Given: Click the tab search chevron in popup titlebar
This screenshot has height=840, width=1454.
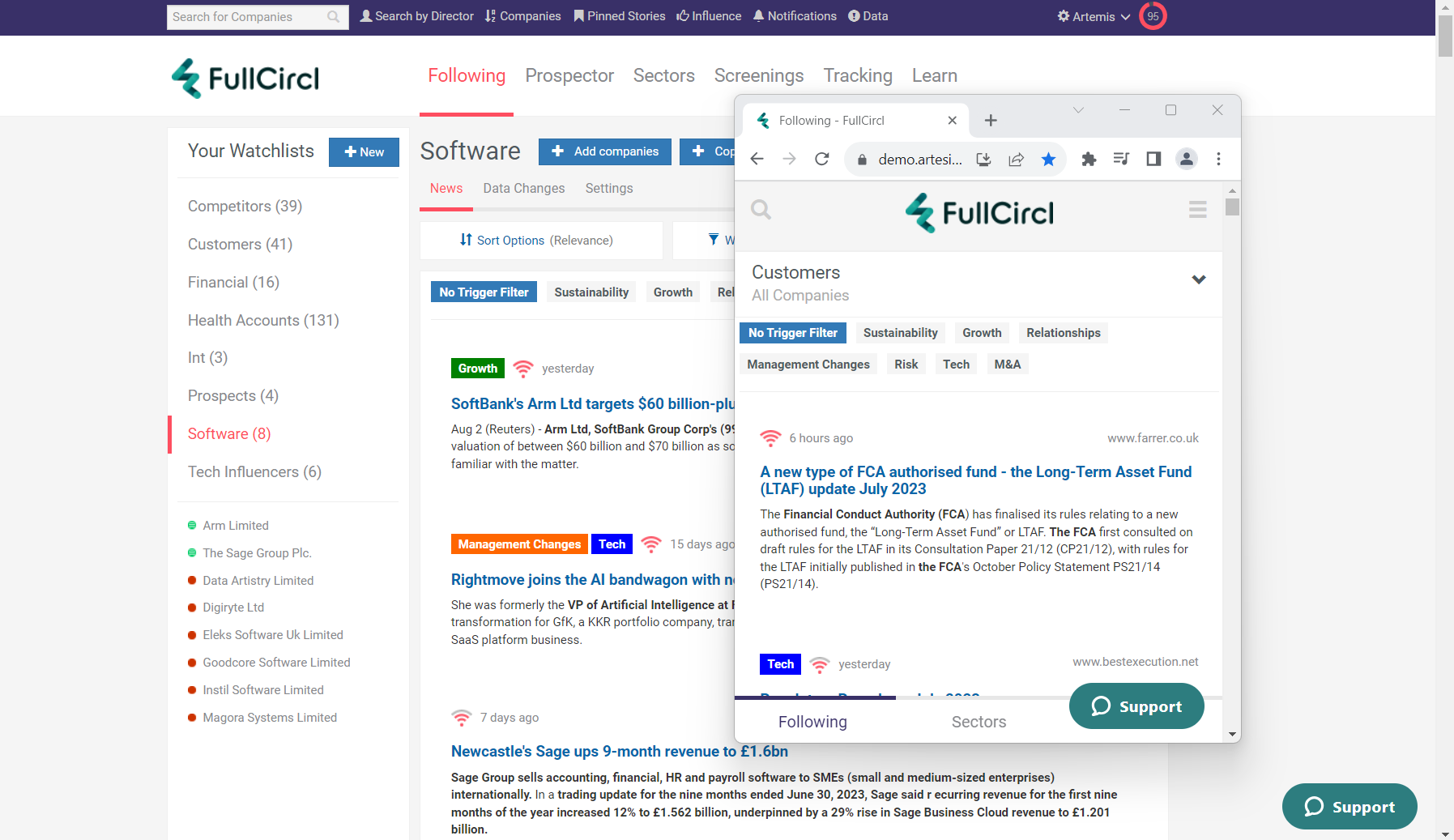Looking at the screenshot, I should click(x=1078, y=110).
